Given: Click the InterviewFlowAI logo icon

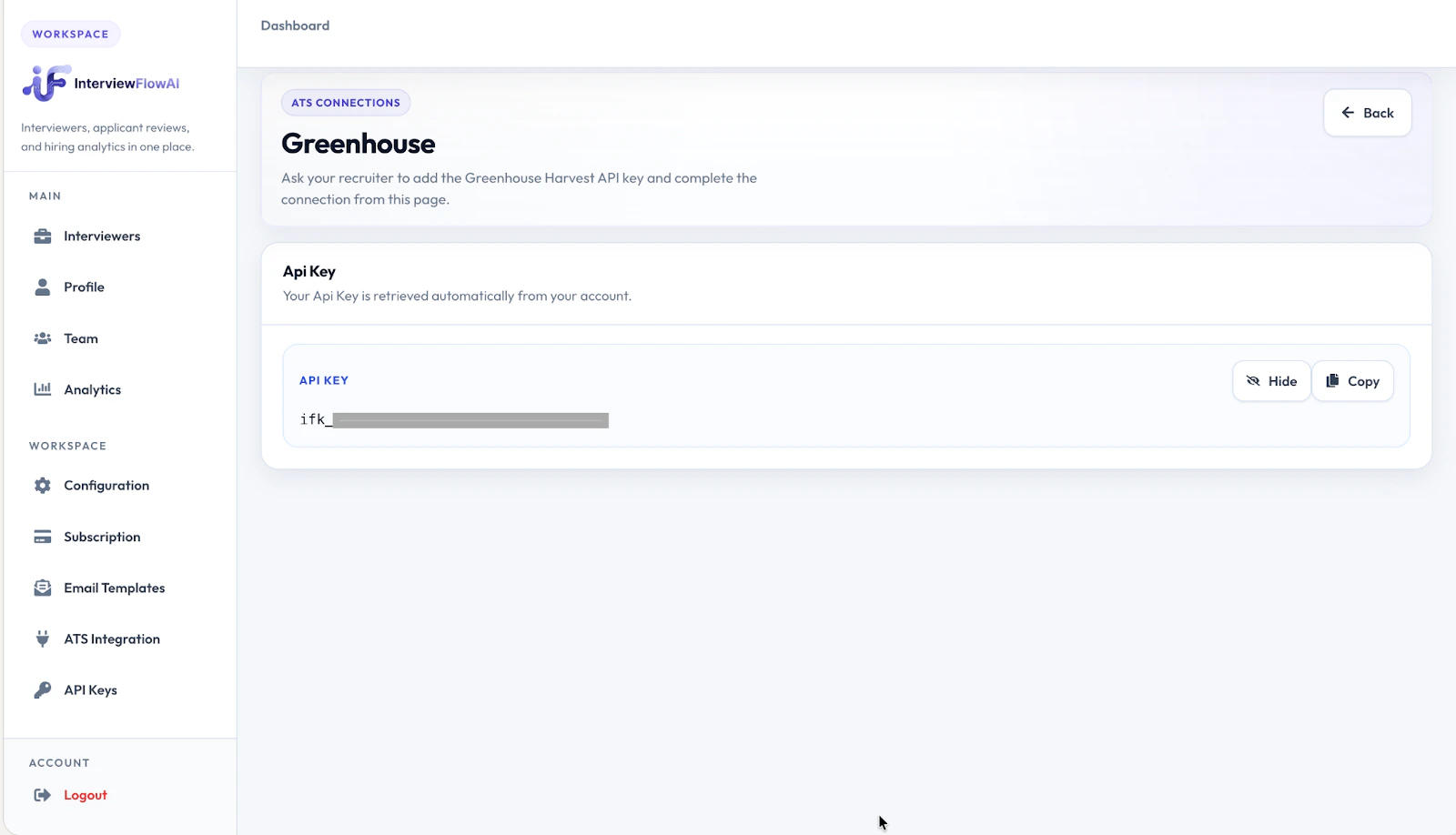Looking at the screenshot, I should point(46,83).
